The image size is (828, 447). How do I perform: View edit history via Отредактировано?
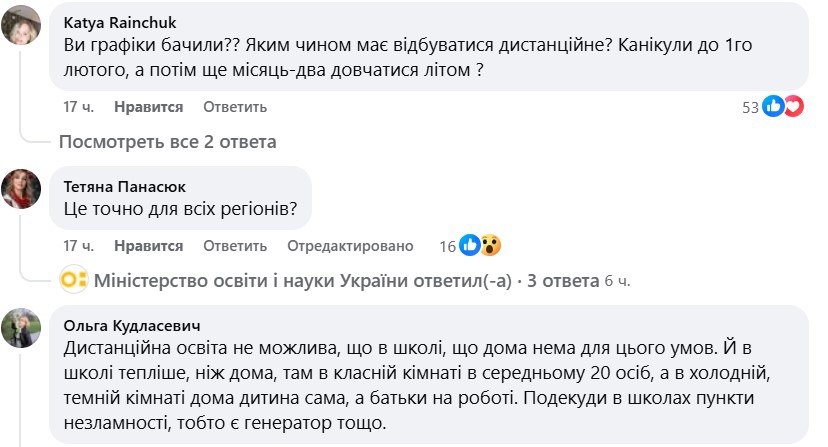point(350,245)
